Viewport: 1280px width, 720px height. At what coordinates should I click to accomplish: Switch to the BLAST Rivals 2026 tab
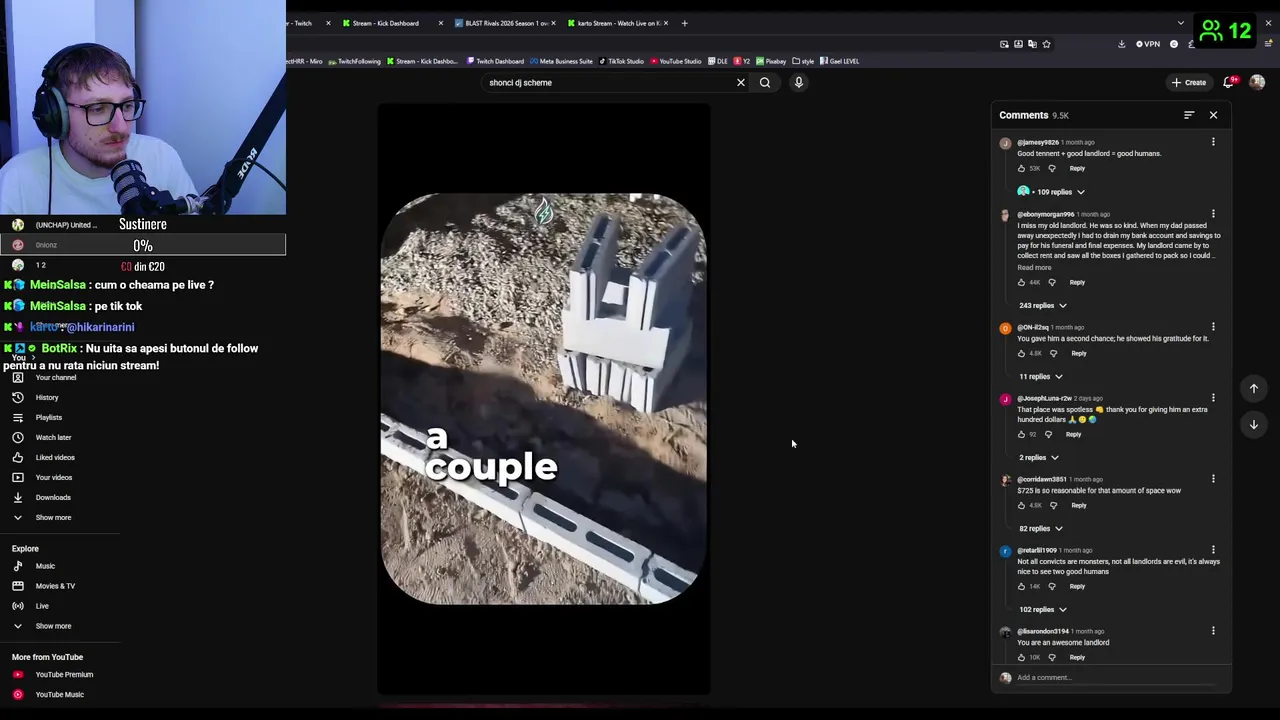504,23
